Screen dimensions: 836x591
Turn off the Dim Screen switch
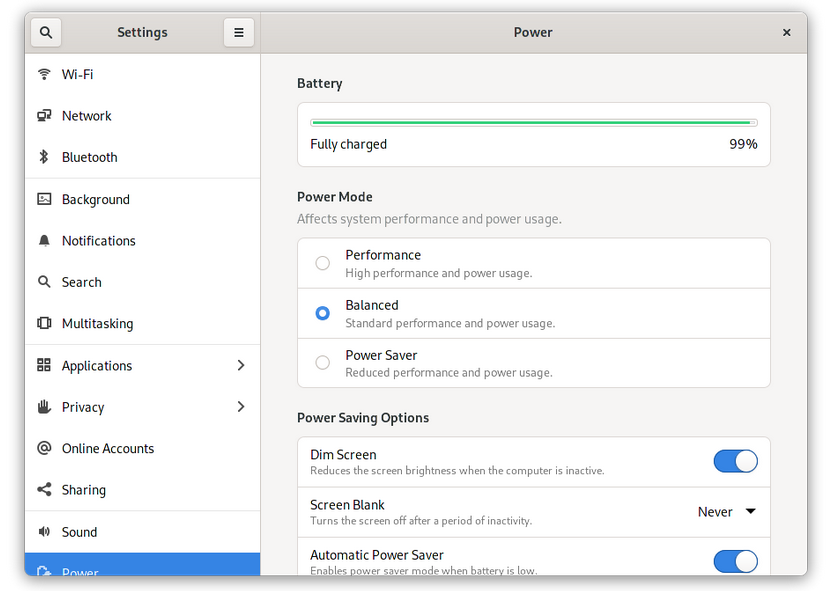[x=735, y=461]
